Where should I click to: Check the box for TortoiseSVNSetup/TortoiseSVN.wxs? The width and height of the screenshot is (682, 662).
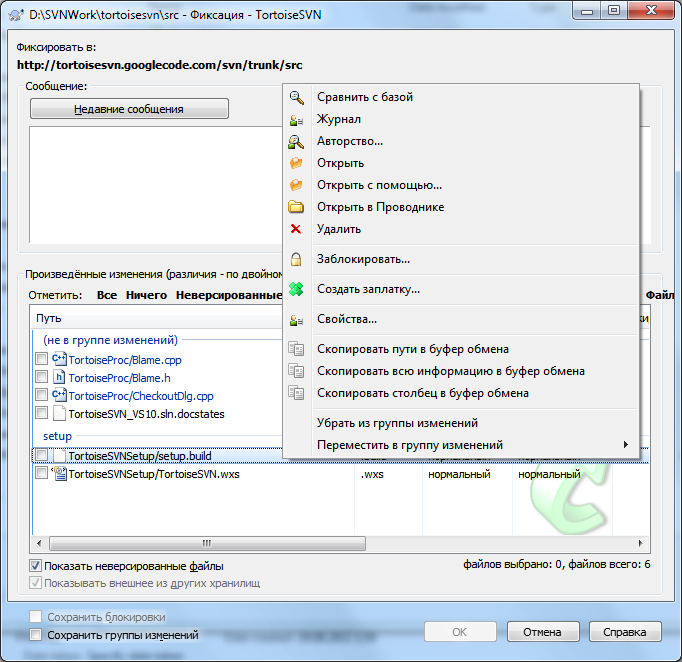[42, 473]
